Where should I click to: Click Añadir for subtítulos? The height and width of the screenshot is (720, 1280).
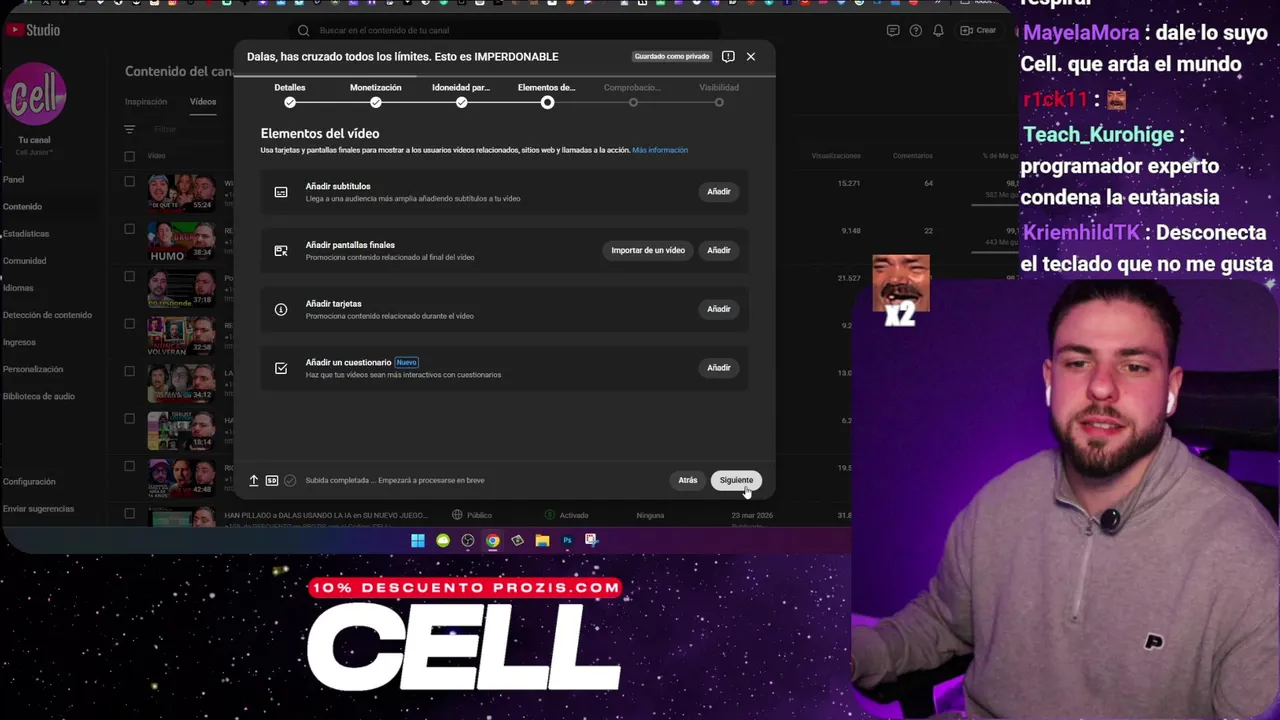[x=719, y=192]
